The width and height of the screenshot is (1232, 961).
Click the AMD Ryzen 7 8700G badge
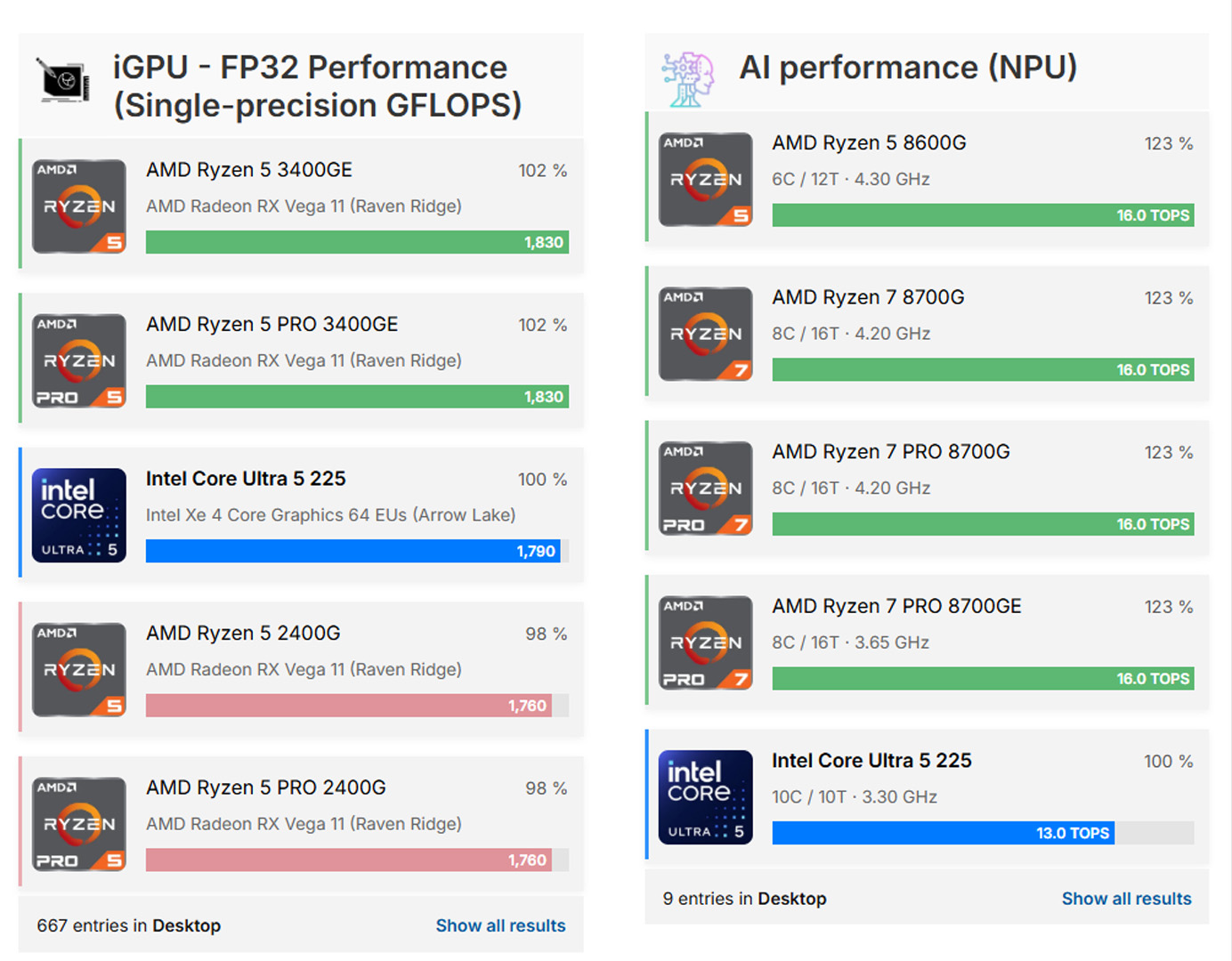(x=705, y=331)
